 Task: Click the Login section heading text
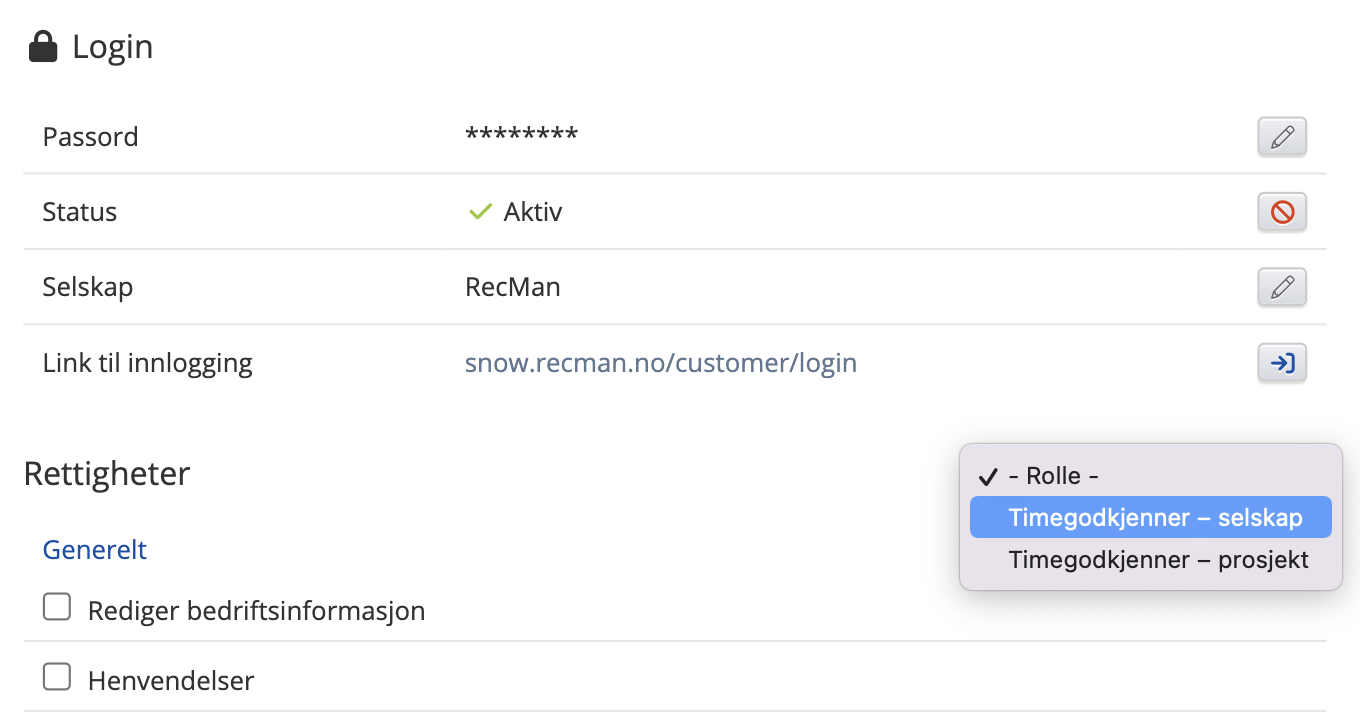pos(112,47)
